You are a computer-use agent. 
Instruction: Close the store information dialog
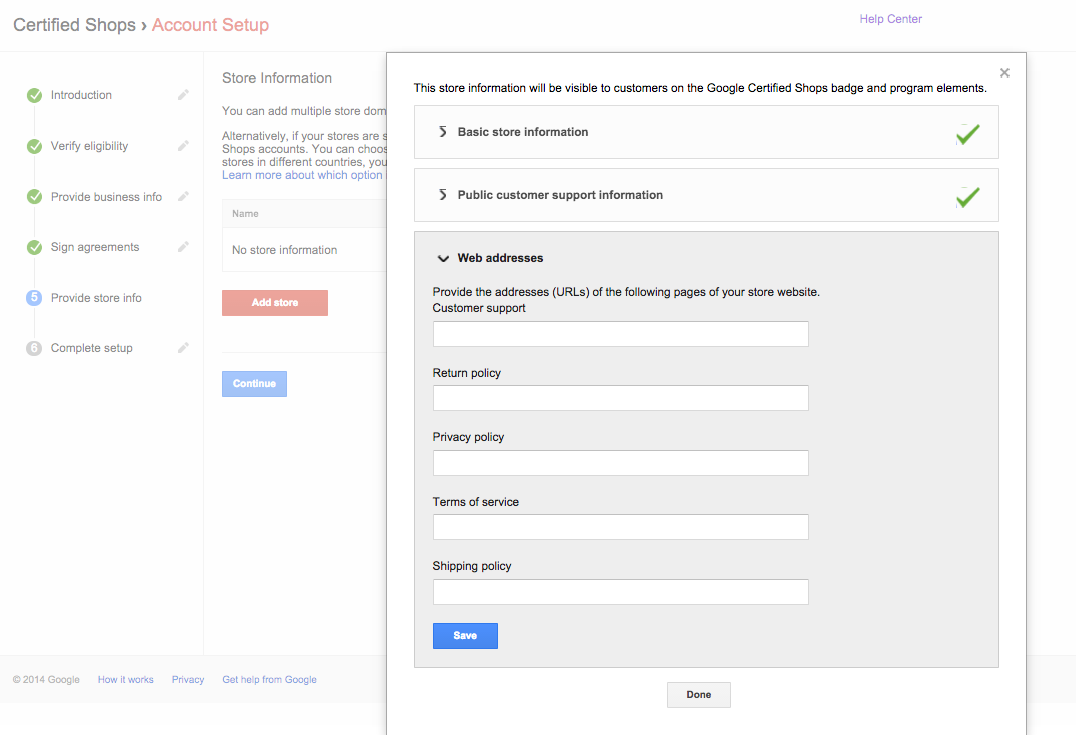1005,73
